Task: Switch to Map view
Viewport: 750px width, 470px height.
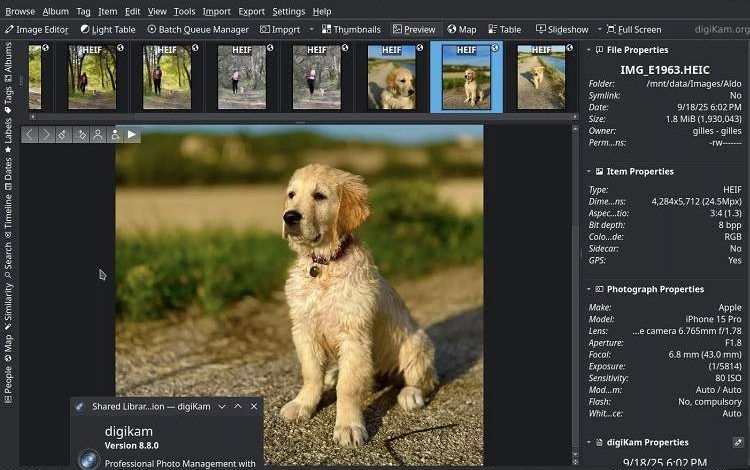Action: pyautogui.click(x=461, y=30)
